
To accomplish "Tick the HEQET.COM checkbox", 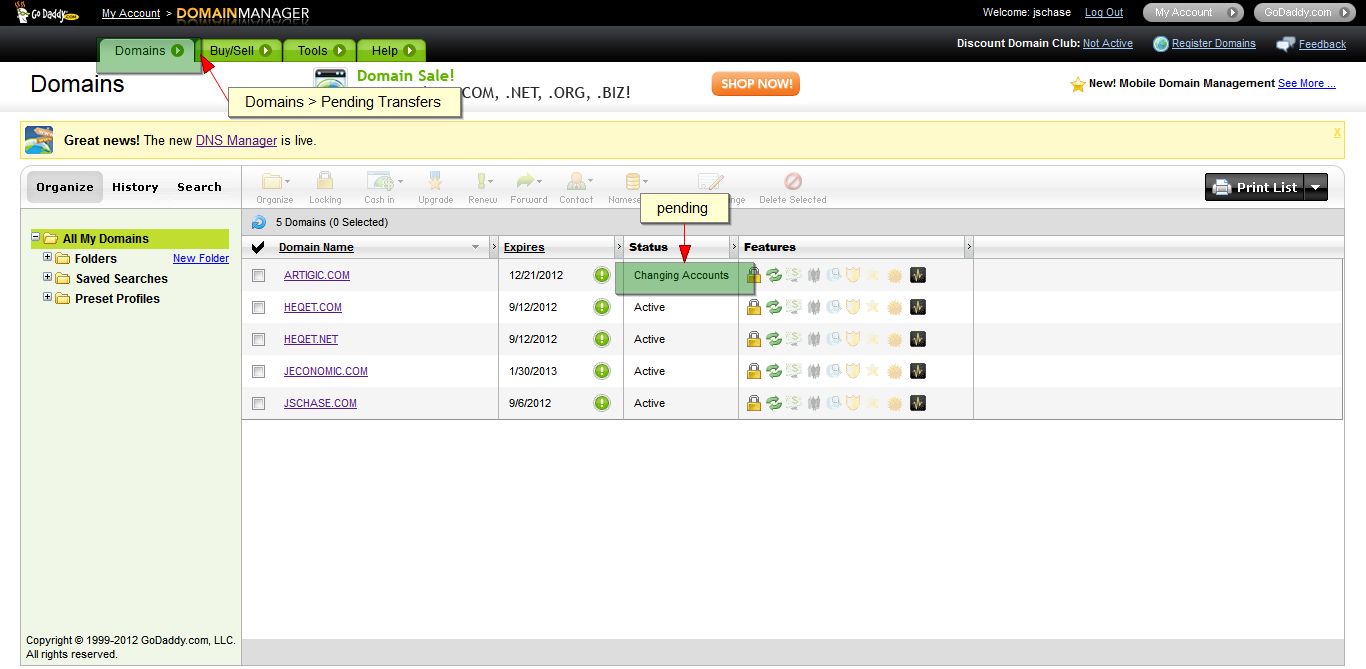I will point(258,307).
